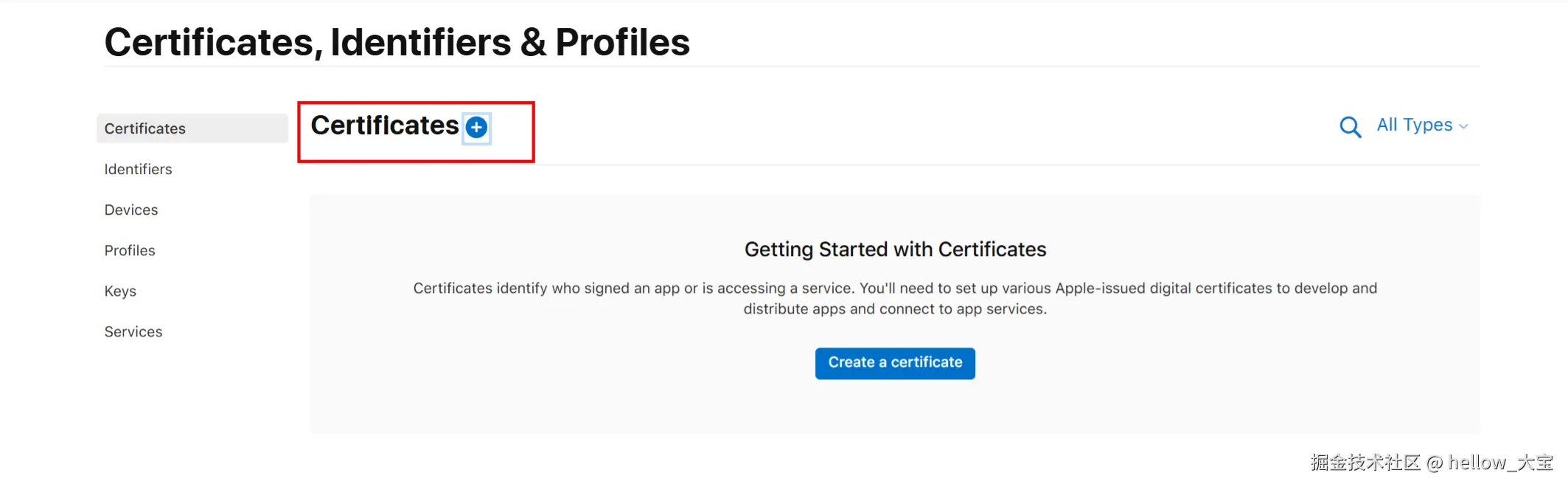1568x487 pixels.
Task: Click the Getting Started with Certificates heading
Action: [895, 249]
